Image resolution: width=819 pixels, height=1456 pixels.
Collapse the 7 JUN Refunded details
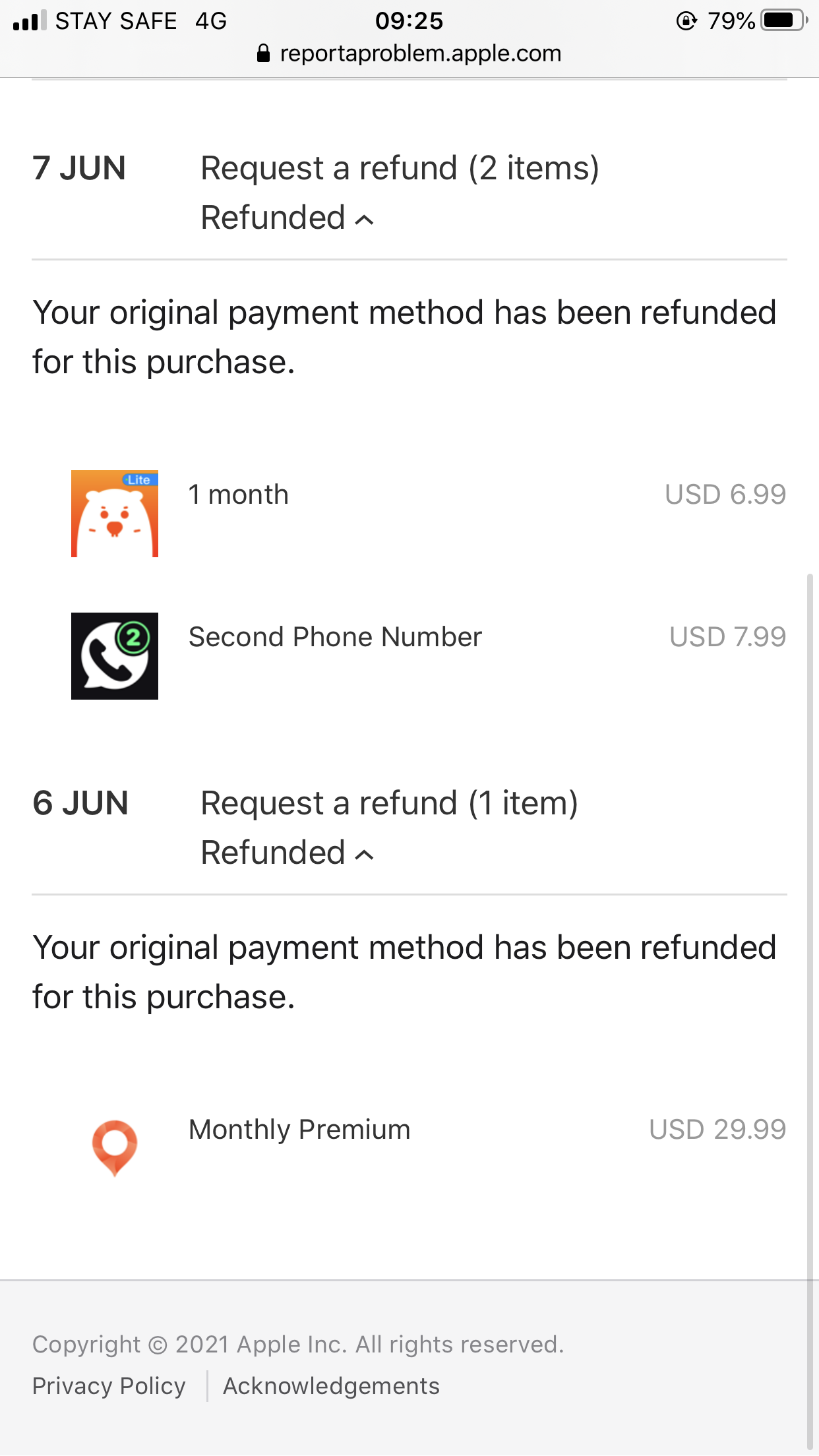[x=288, y=218]
